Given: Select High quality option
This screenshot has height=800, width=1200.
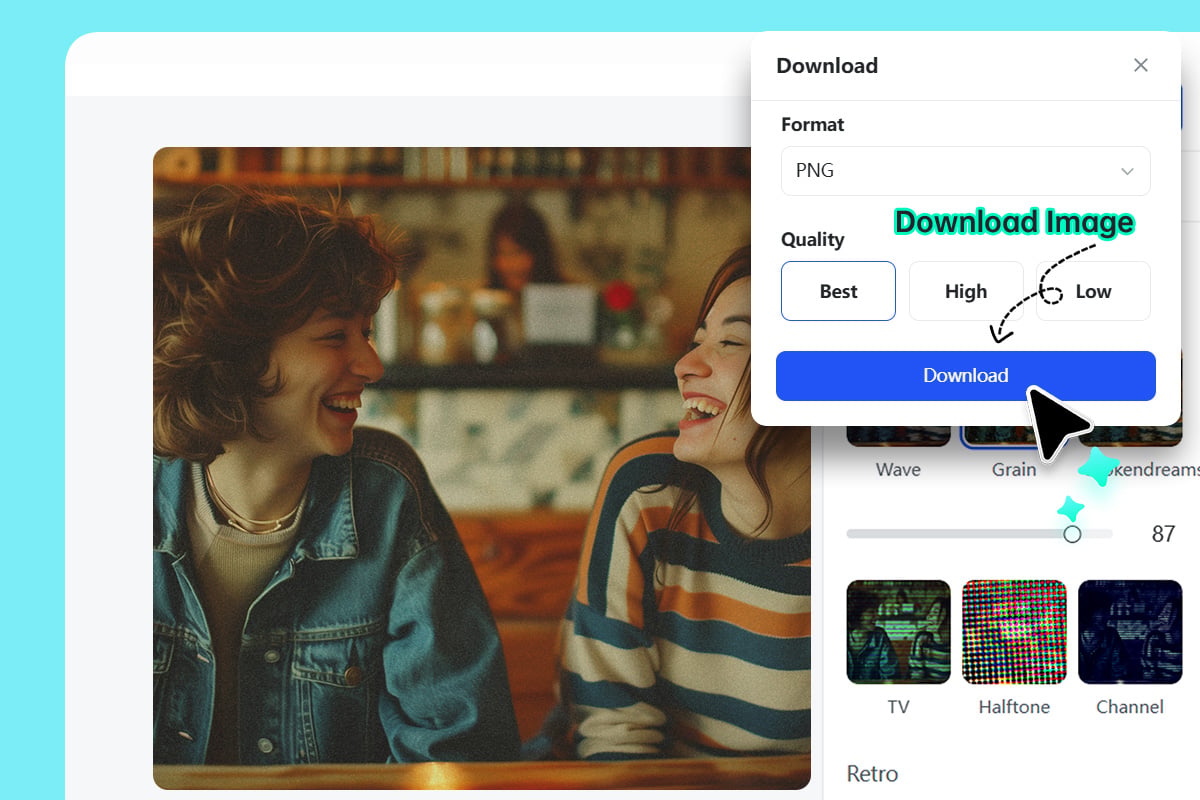Looking at the screenshot, I should coord(966,291).
